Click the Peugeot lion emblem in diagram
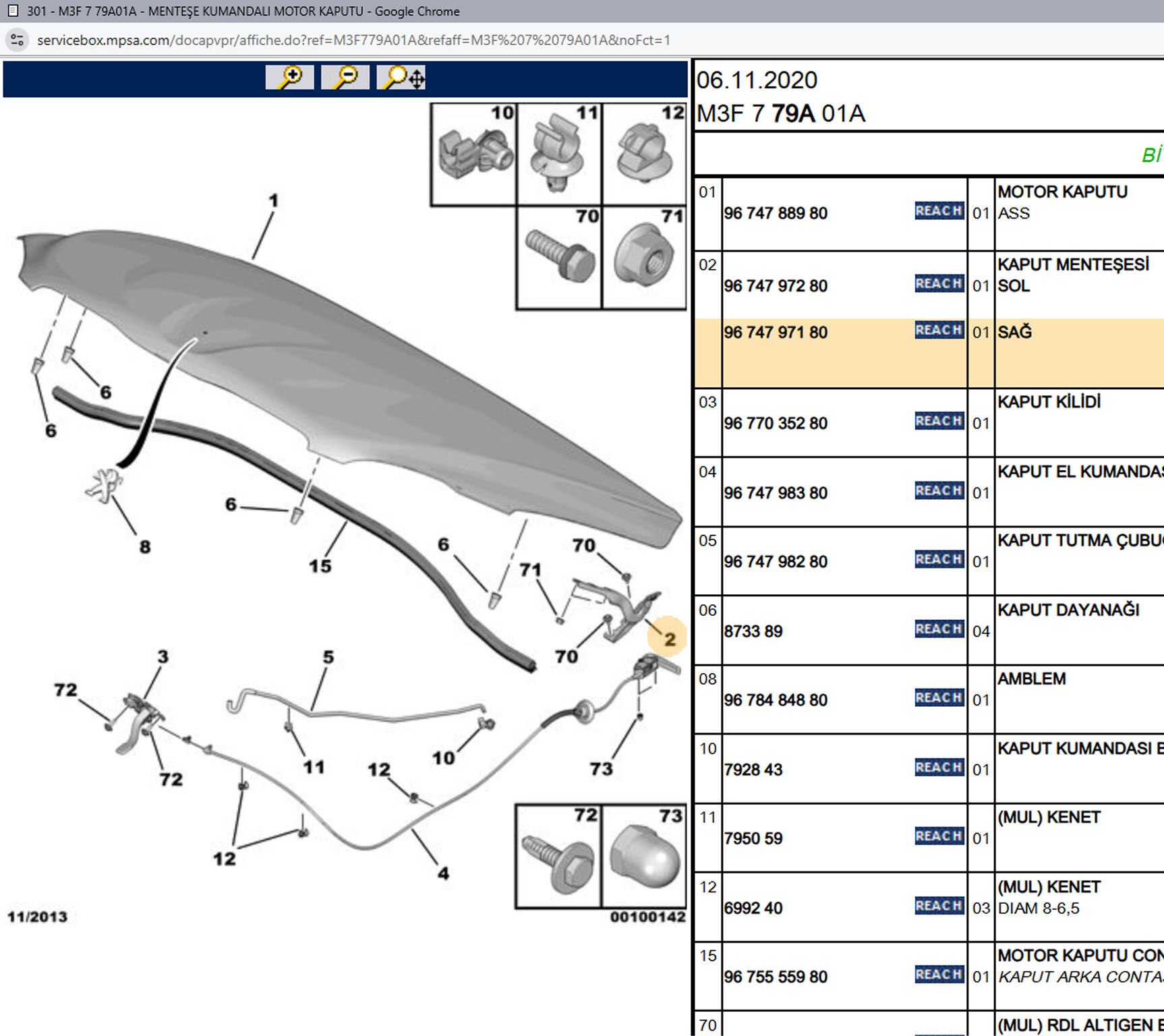 [x=105, y=484]
